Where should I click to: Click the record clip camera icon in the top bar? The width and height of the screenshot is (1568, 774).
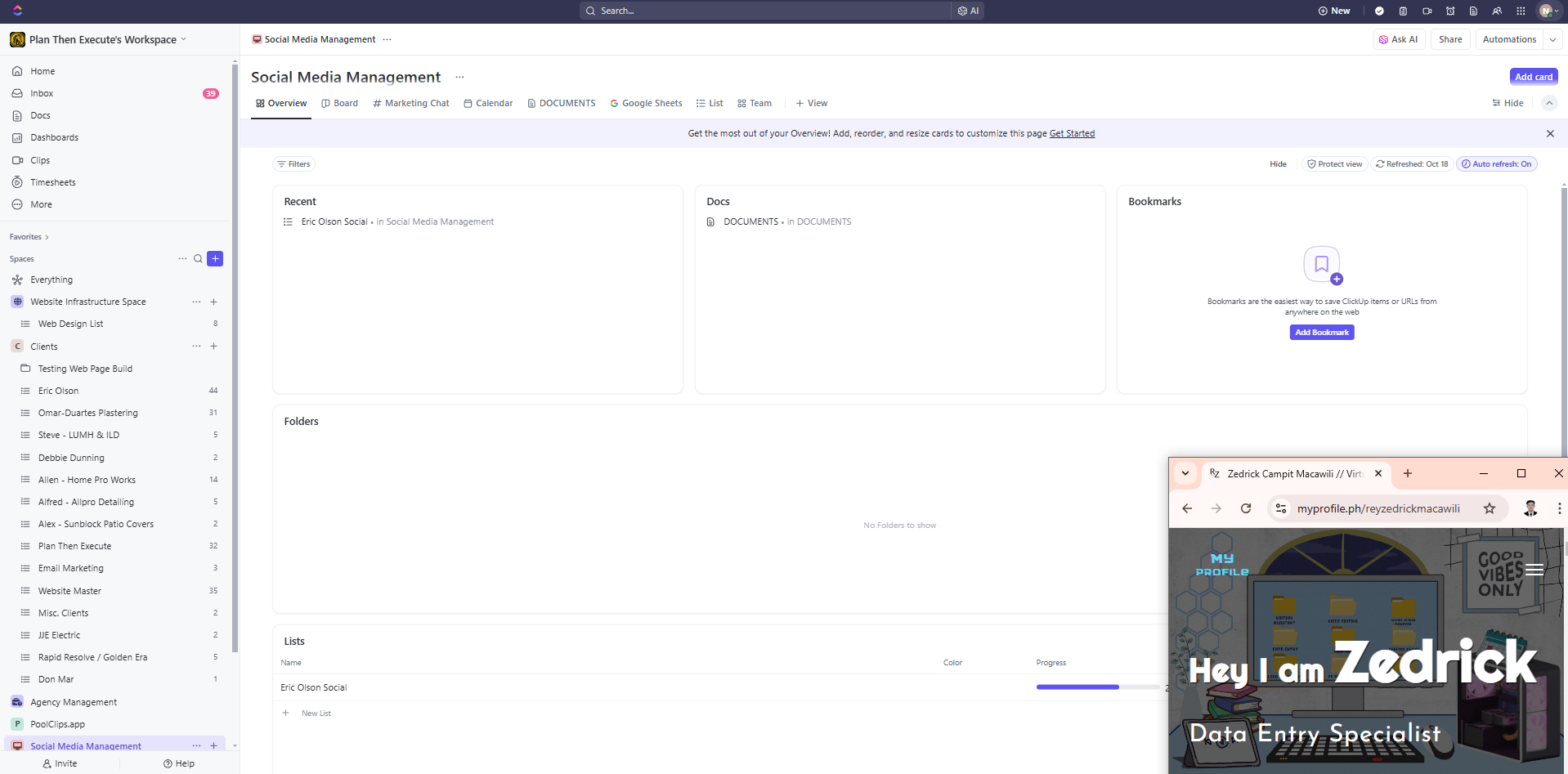pyautogui.click(x=1427, y=11)
